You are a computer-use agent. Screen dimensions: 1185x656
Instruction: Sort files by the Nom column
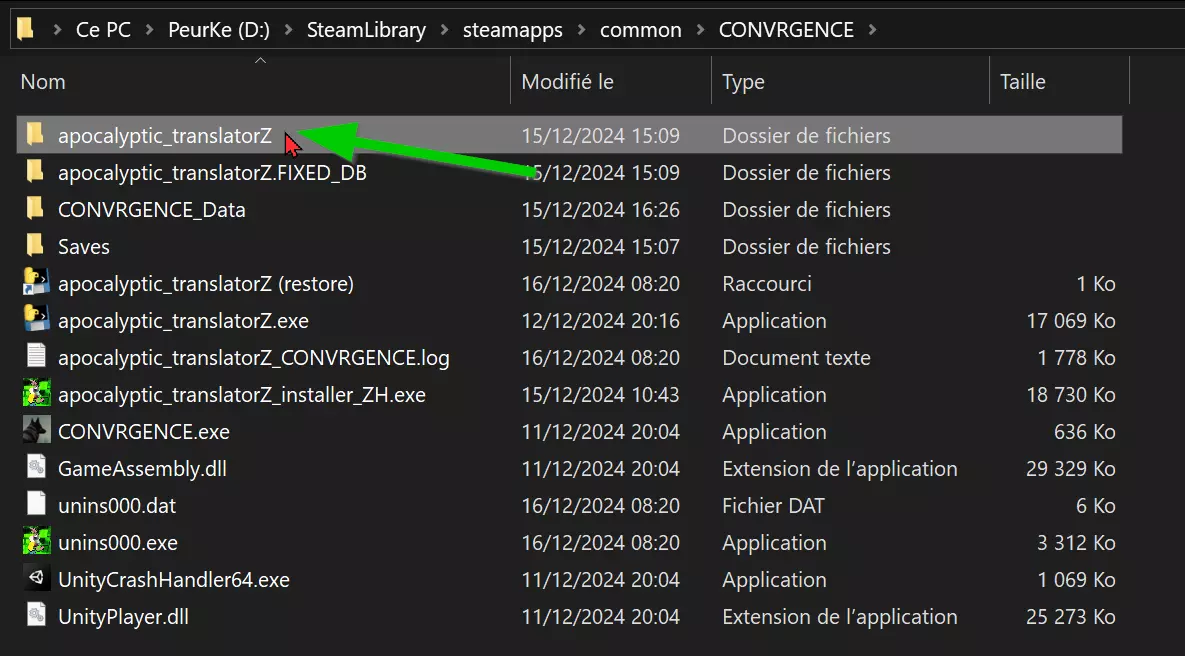pyautogui.click(x=43, y=82)
